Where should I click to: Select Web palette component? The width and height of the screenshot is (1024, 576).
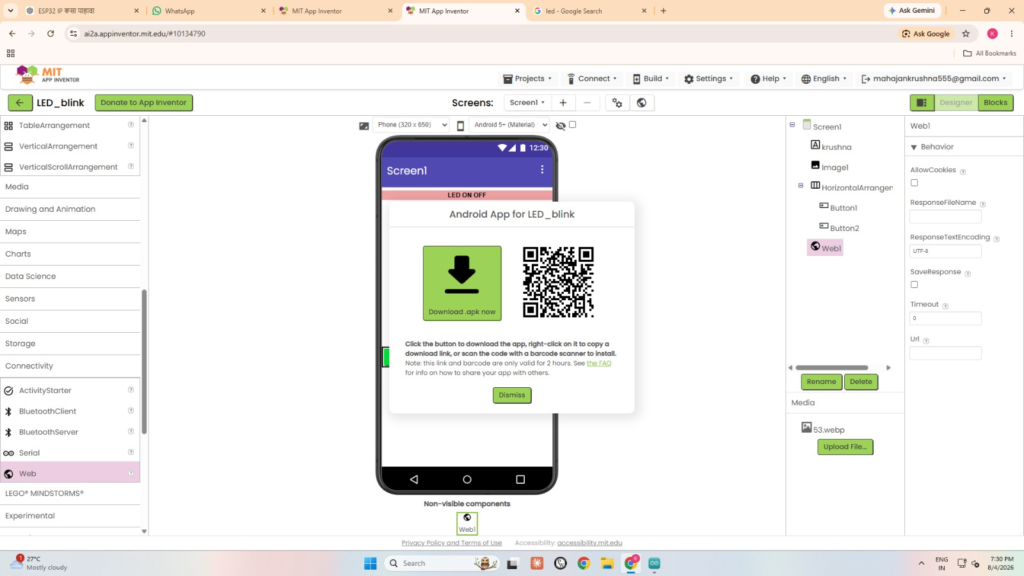pyautogui.click(x=70, y=473)
